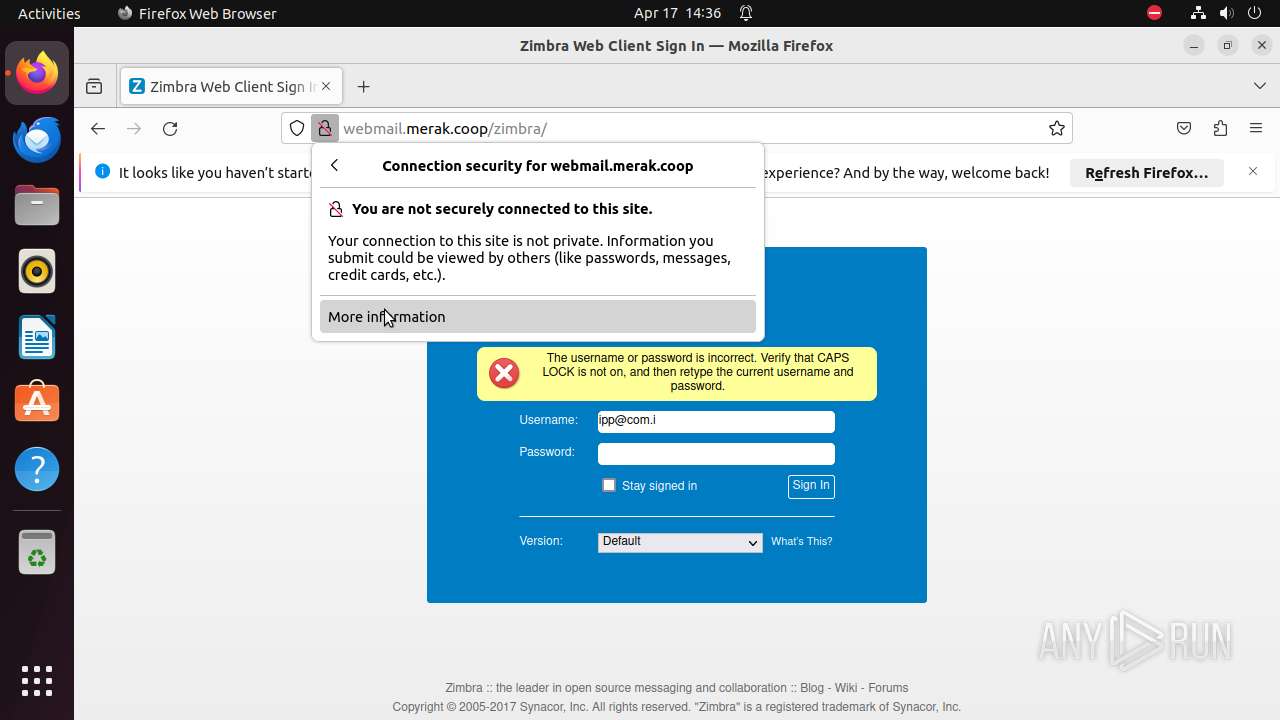
Task: Open the Firefox View icon
Action: tap(94, 87)
